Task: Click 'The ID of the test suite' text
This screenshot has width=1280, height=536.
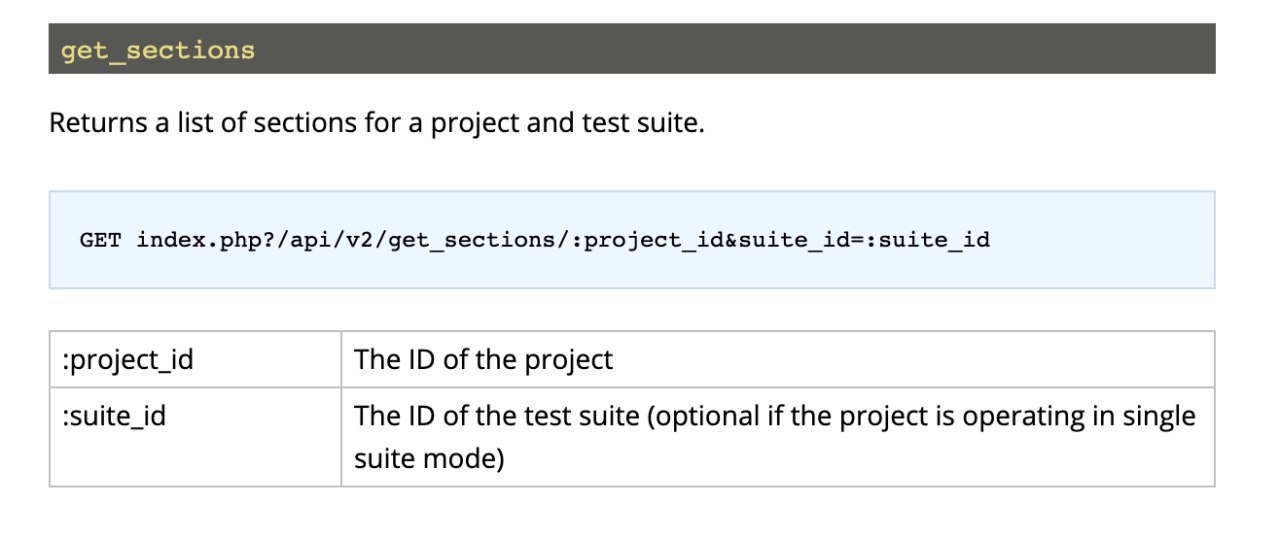Action: click(497, 415)
